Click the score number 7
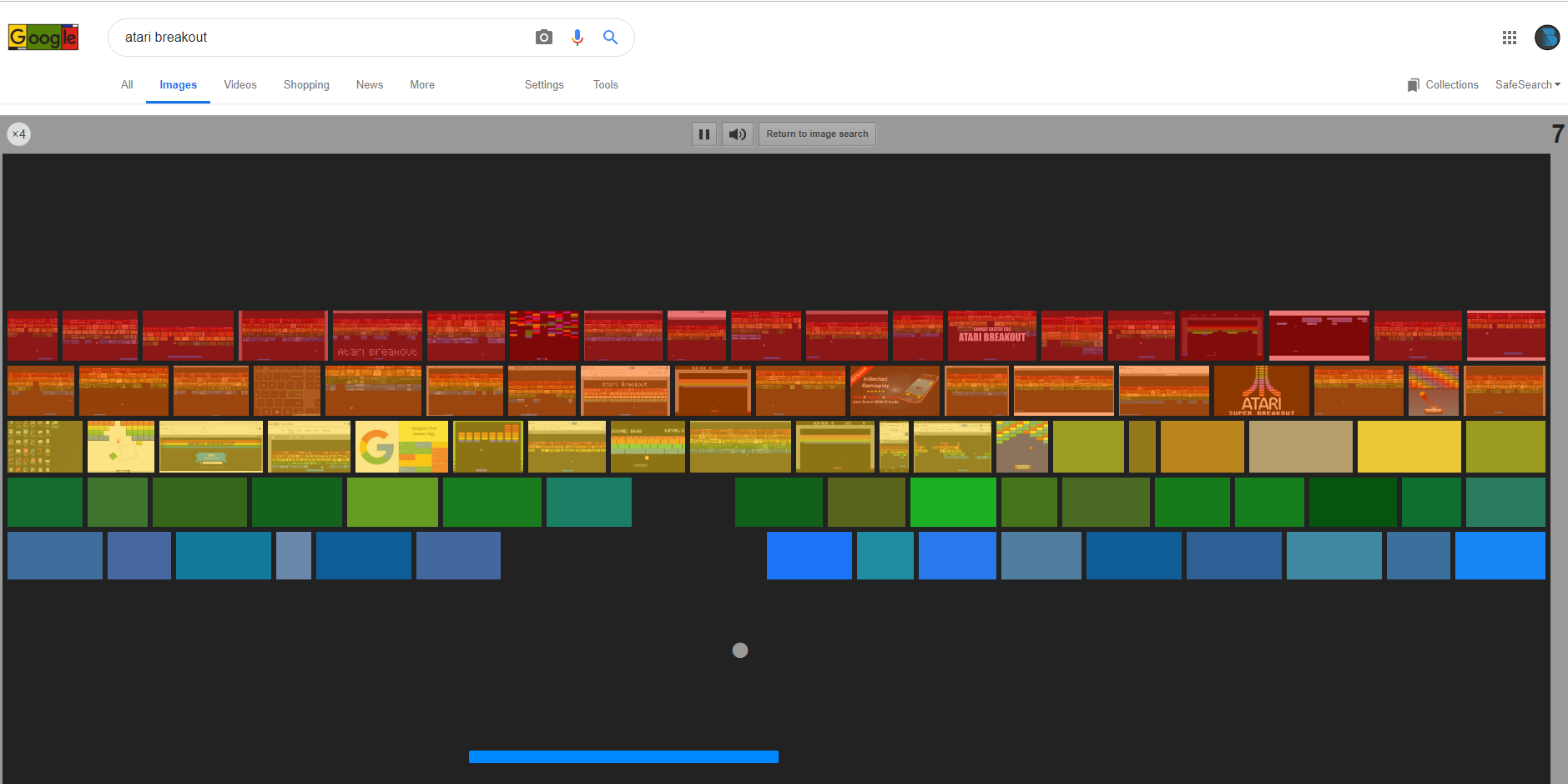The height and width of the screenshot is (784, 1568). pyautogui.click(x=1557, y=134)
